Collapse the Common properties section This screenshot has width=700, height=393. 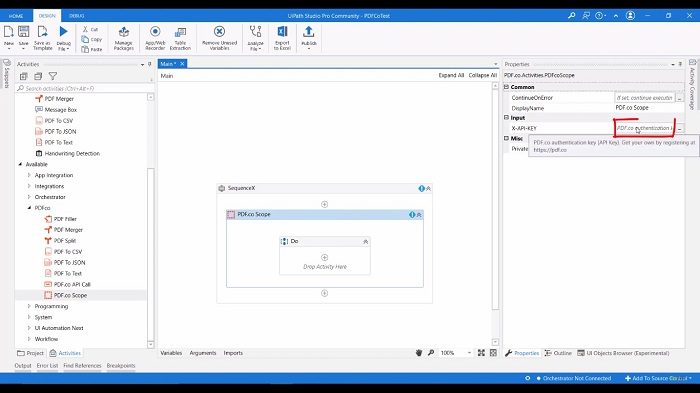pos(507,87)
